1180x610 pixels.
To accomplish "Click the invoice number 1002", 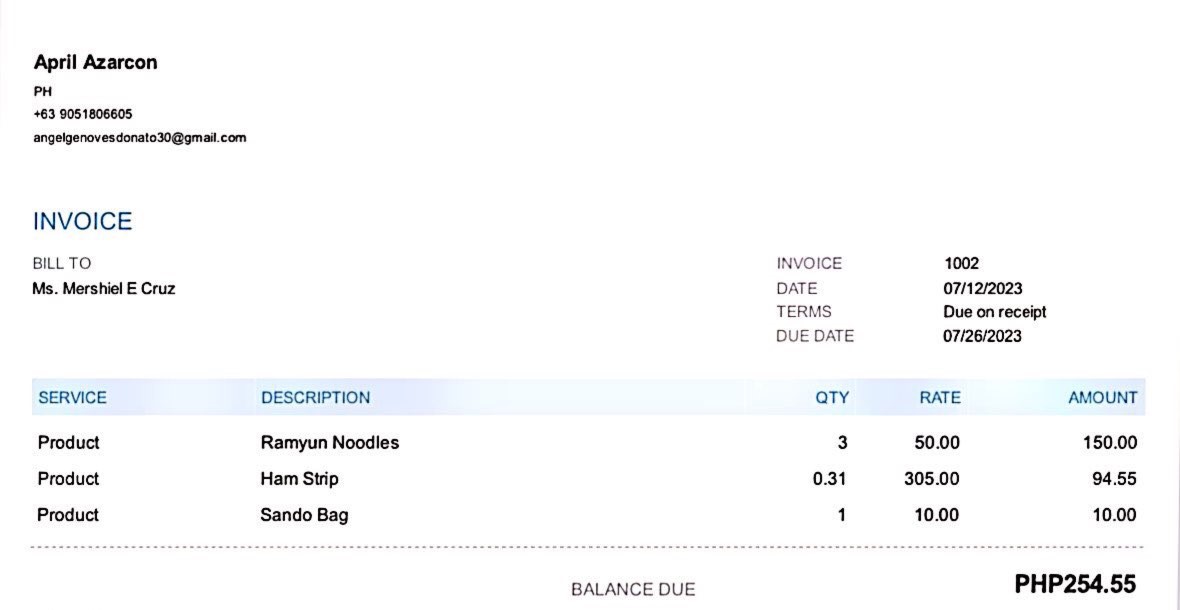I will tap(961, 264).
